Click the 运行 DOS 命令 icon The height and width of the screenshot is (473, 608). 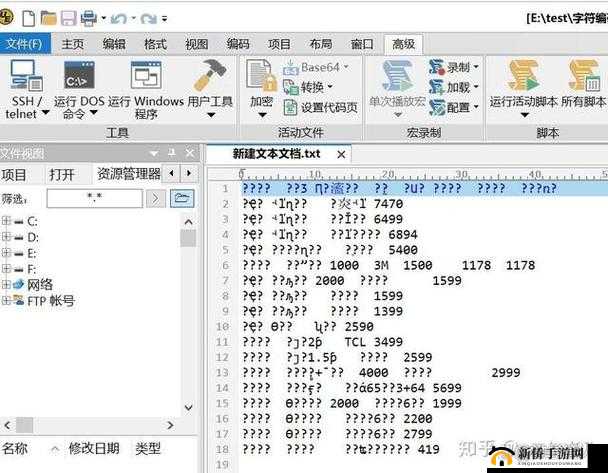(x=79, y=75)
